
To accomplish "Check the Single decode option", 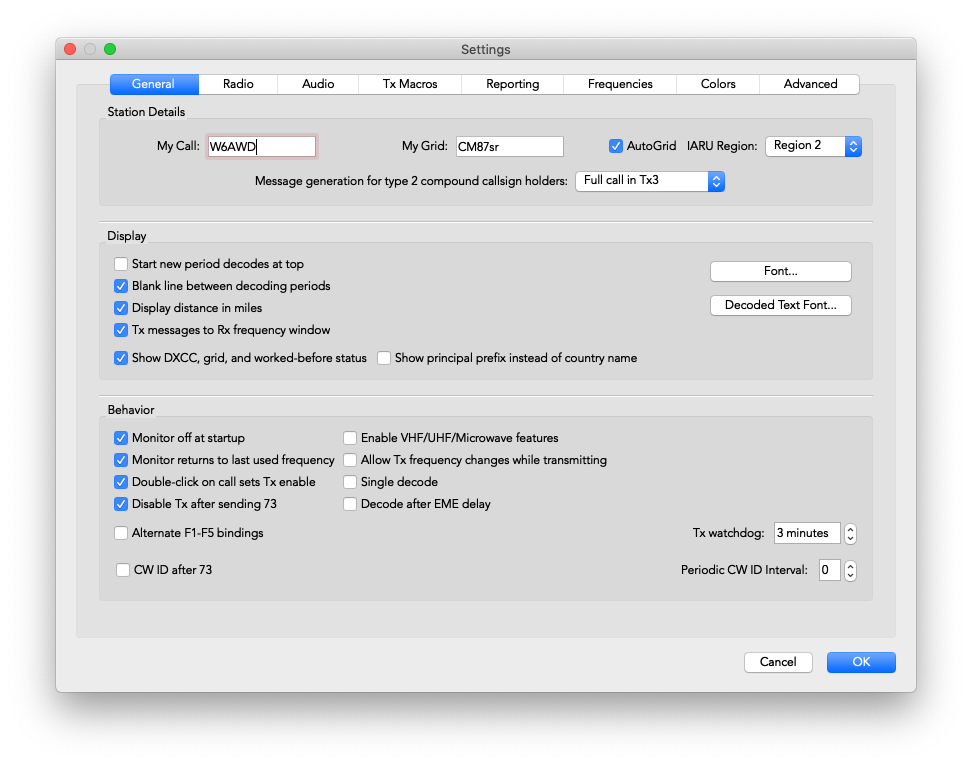I will click(x=350, y=482).
